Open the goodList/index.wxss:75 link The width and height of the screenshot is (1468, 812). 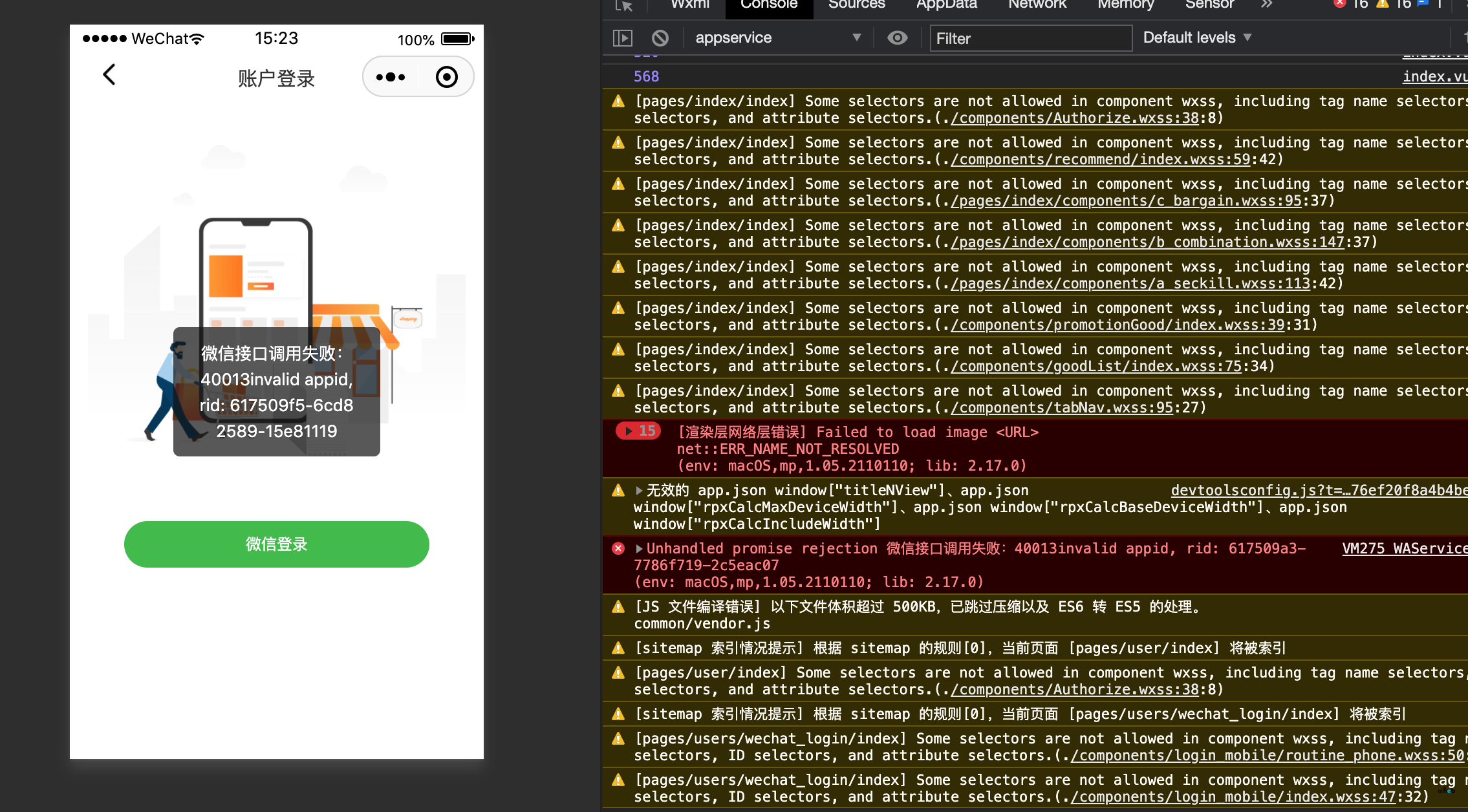click(1096, 367)
